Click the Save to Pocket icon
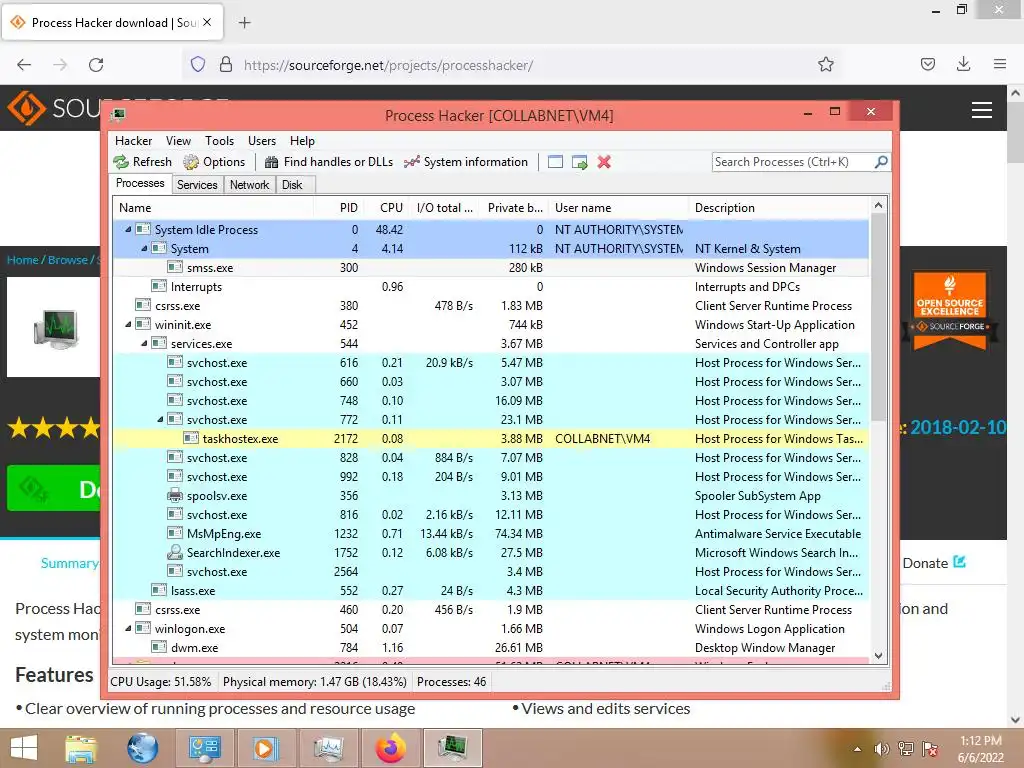The width and height of the screenshot is (1024, 768). [x=927, y=64]
